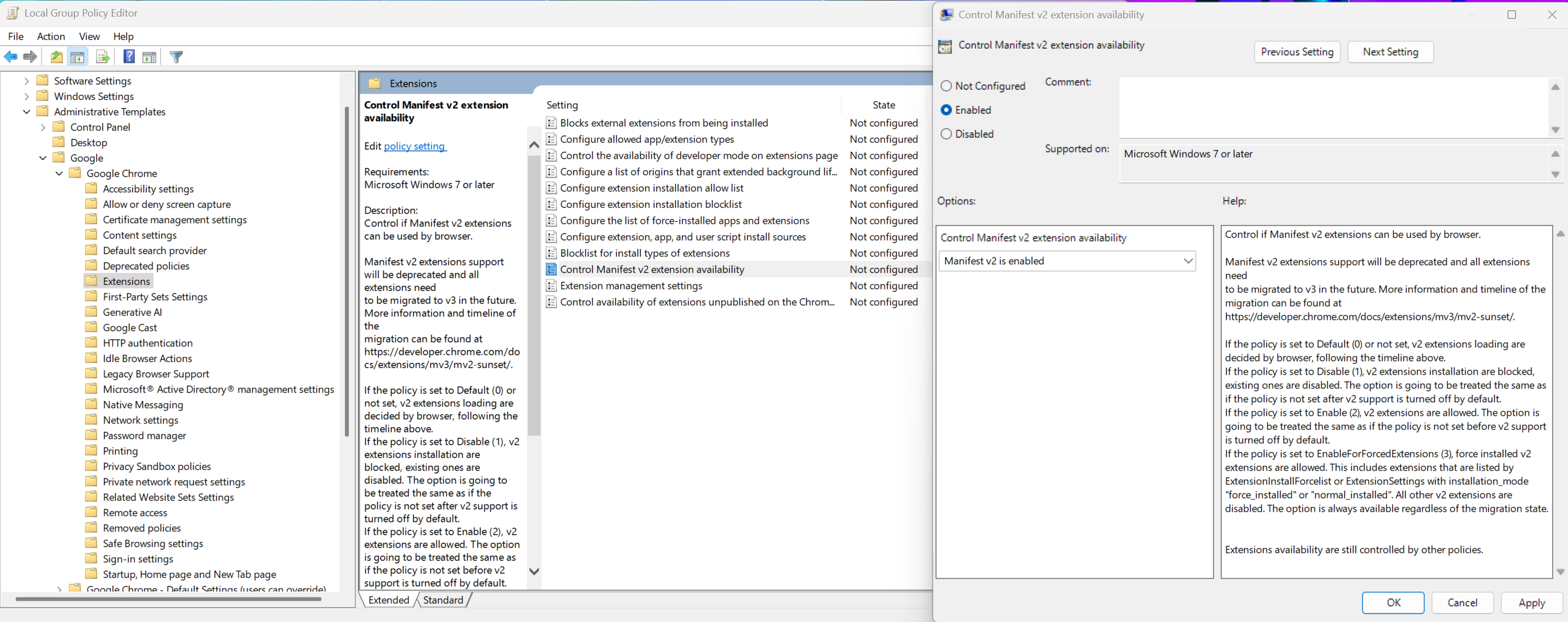Click the policy icon beside Blocks external extensions
This screenshot has height=622, width=1568.
coord(552,123)
